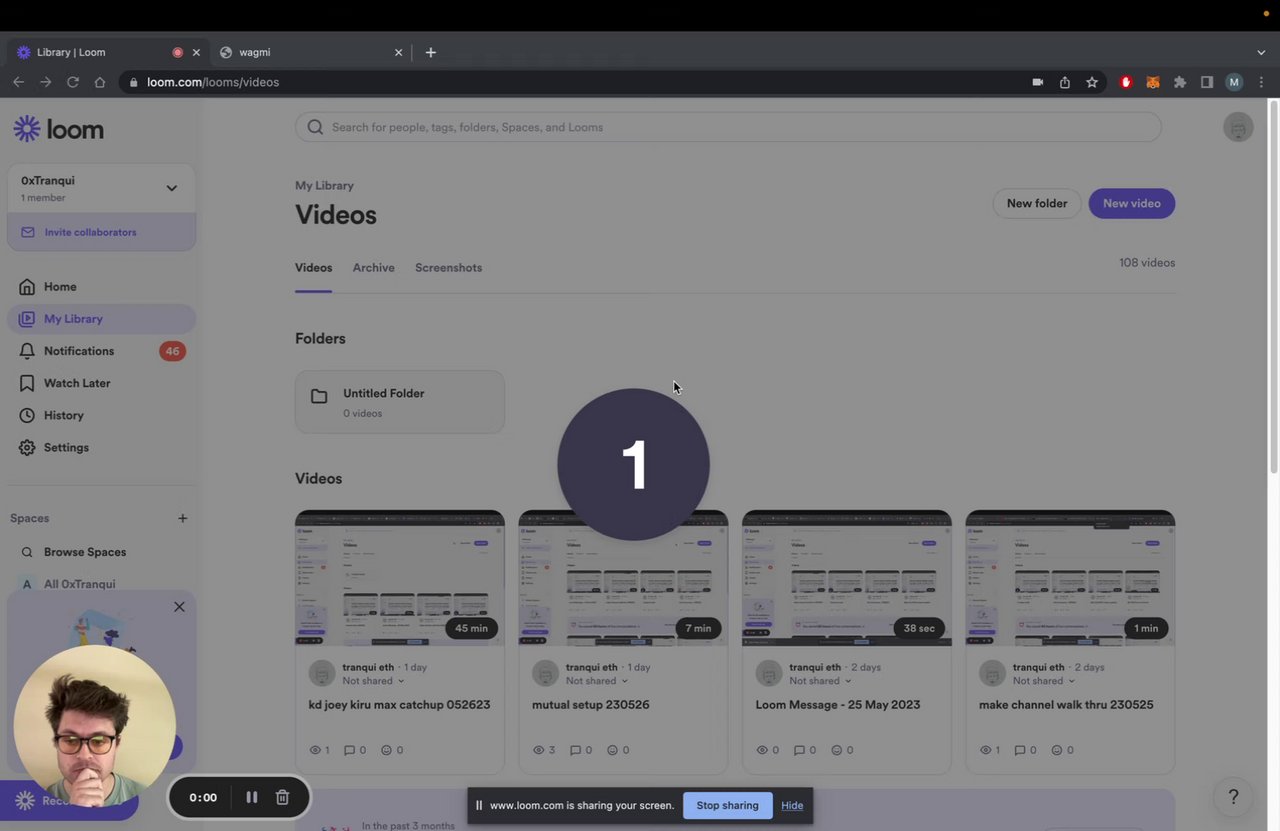The image size is (1280, 831).
Task: Click the kd joey kiru max catchup title
Action: click(x=400, y=705)
